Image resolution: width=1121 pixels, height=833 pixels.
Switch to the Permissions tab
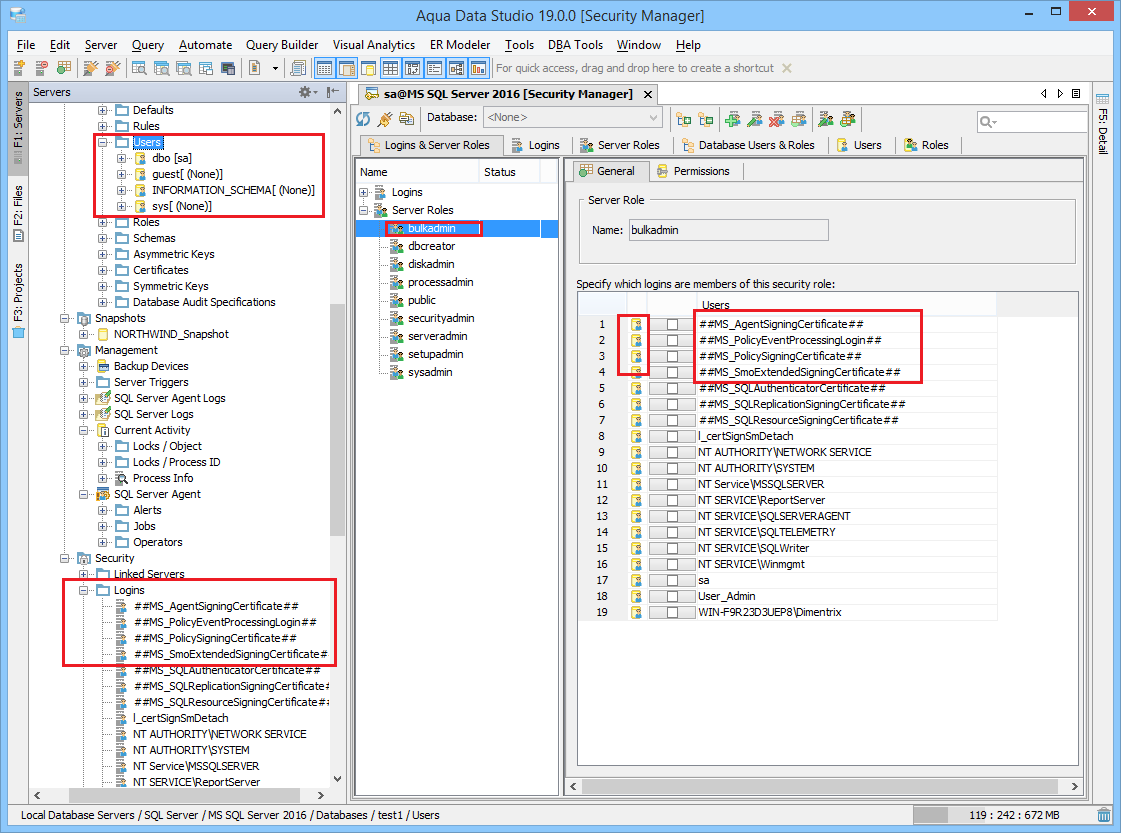point(693,172)
